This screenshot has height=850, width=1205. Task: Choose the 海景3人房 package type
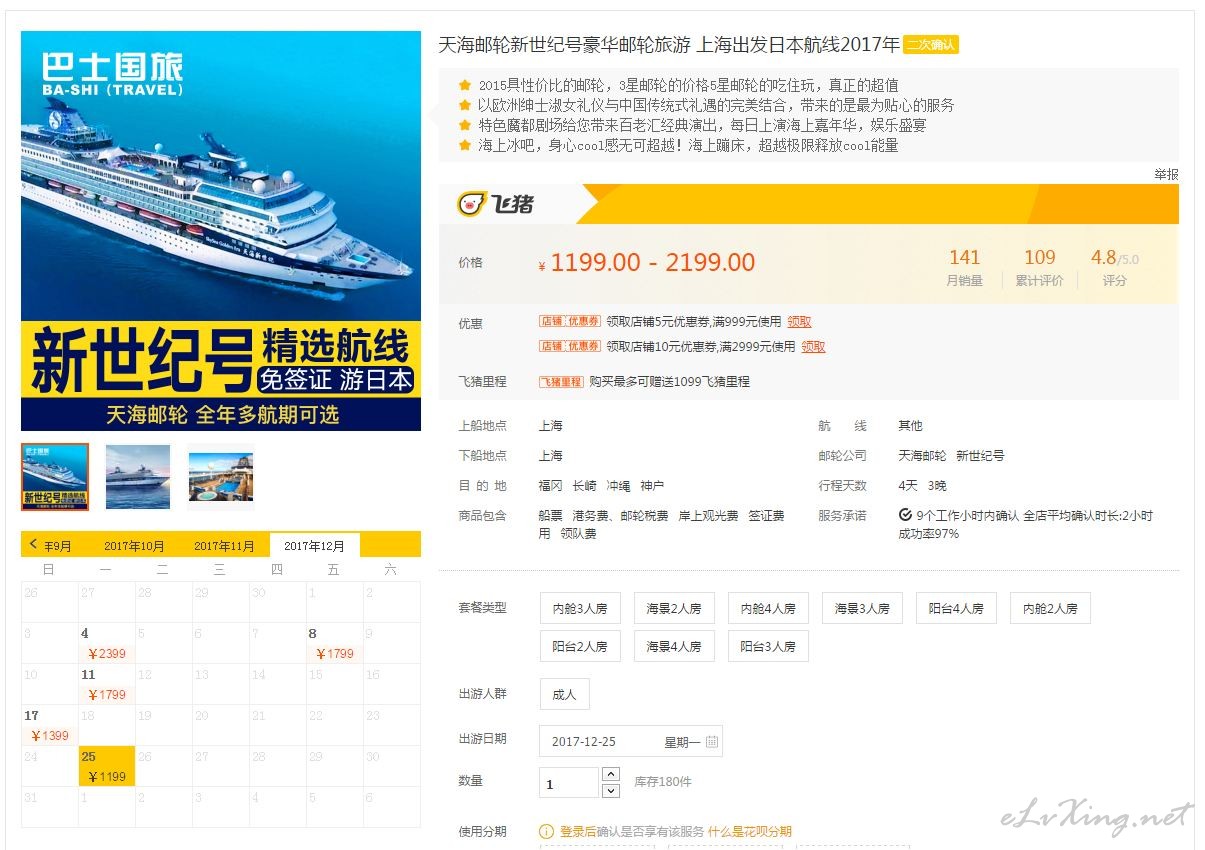tap(862, 608)
